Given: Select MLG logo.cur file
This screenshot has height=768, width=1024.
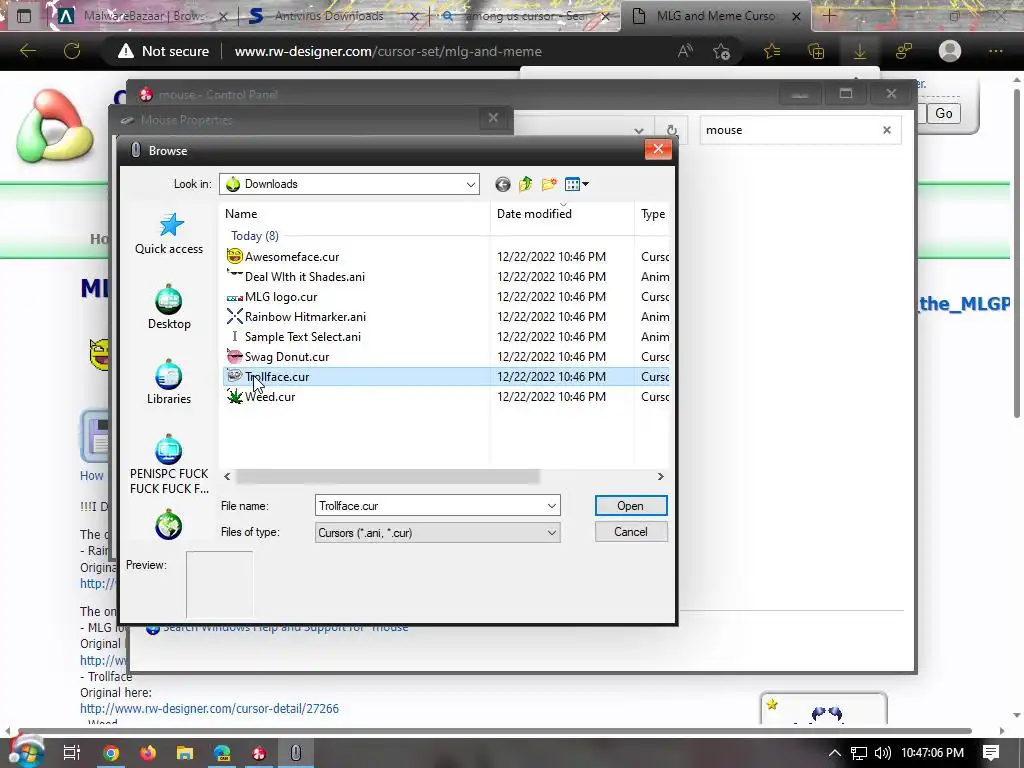Looking at the screenshot, I should (x=272, y=296).
